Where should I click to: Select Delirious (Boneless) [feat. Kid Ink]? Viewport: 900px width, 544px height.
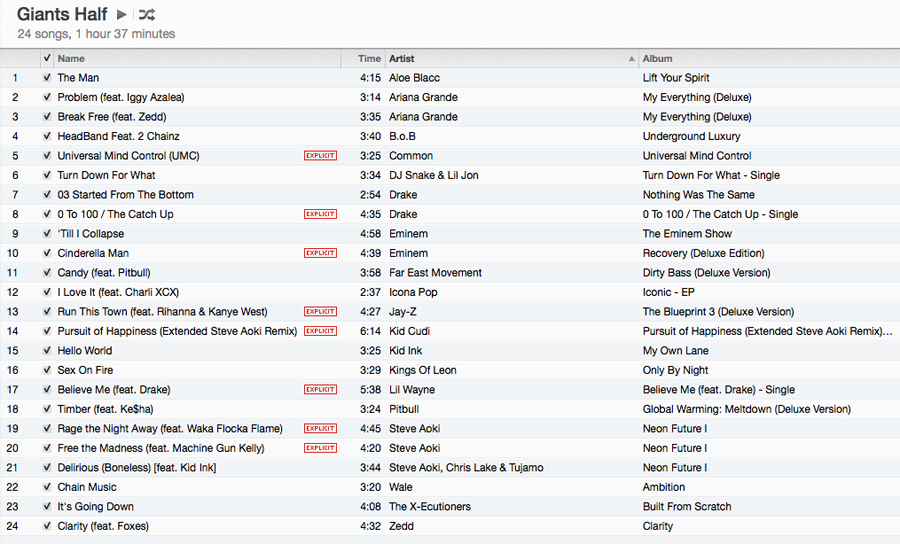[137, 468]
